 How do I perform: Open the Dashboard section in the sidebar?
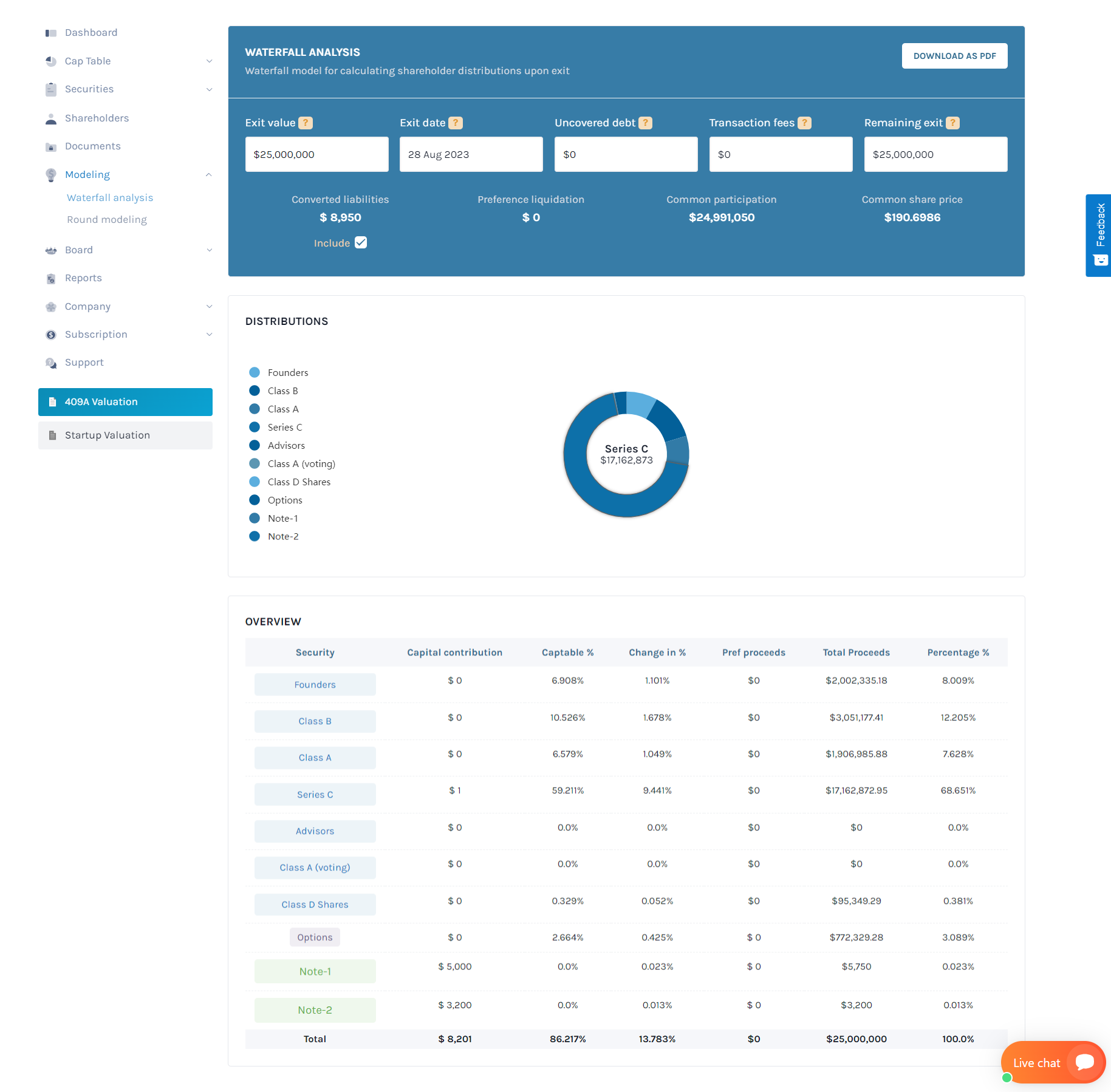[91, 32]
